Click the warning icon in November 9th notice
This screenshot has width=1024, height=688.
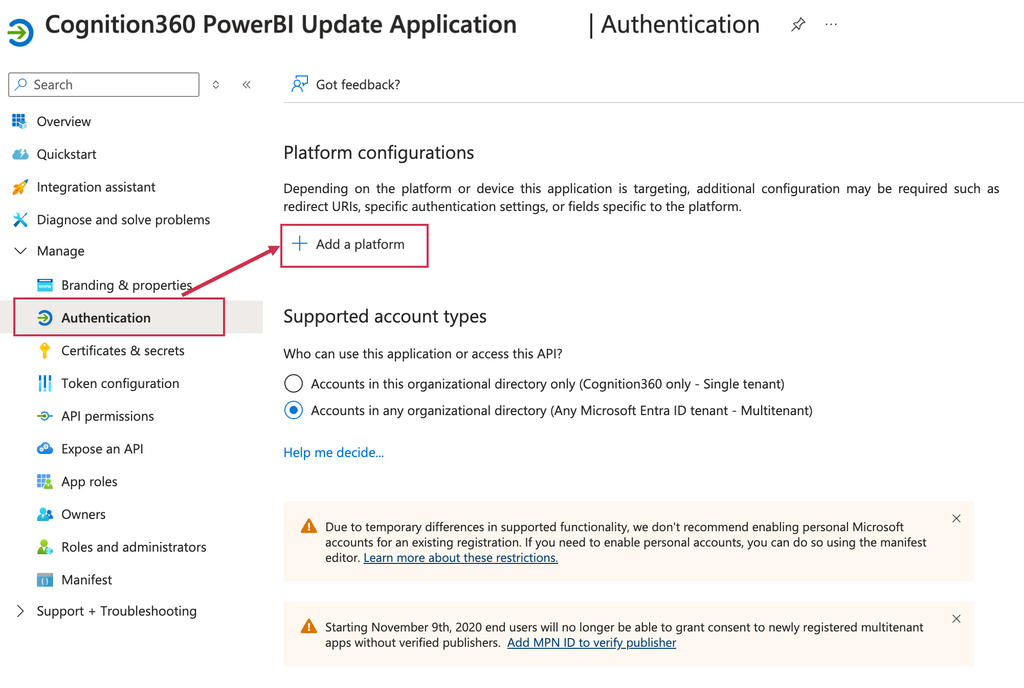pyautogui.click(x=308, y=627)
